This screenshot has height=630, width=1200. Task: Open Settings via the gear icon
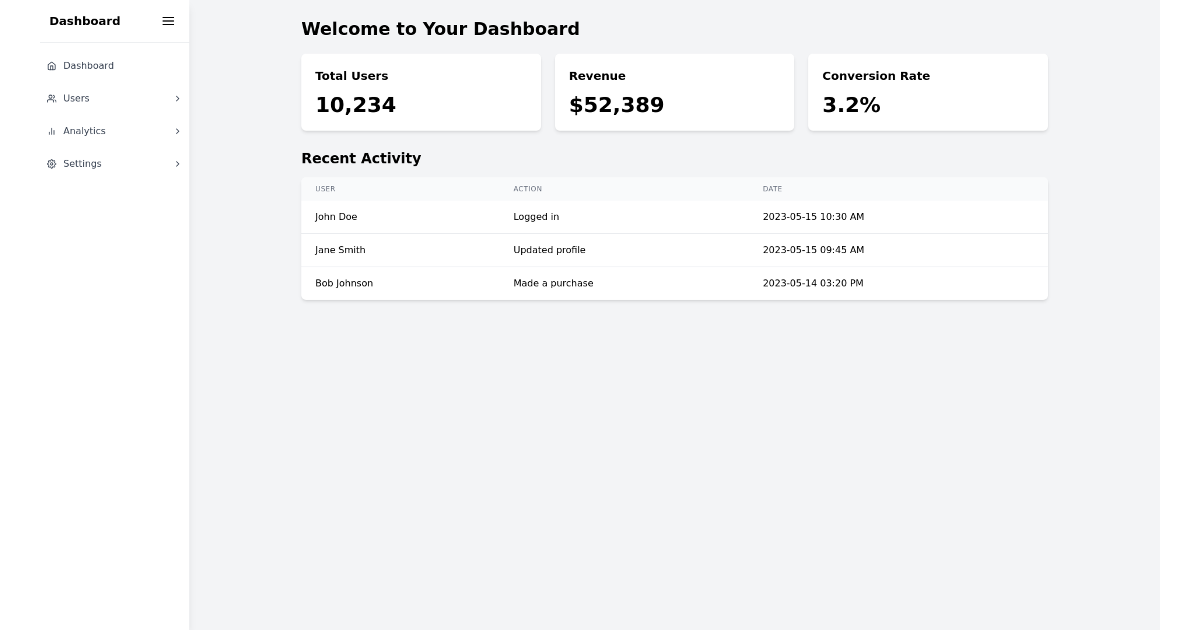(x=51, y=163)
